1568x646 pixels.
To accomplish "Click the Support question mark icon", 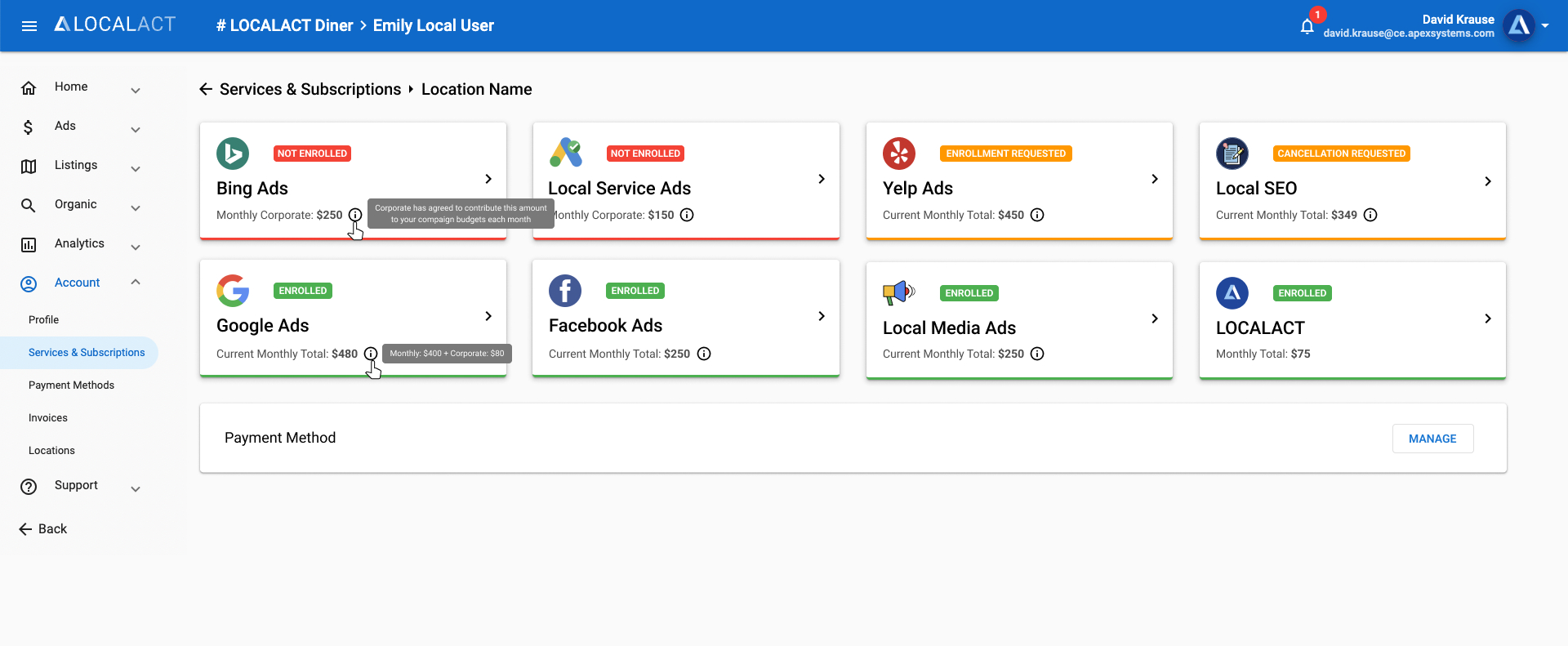I will 29,486.
